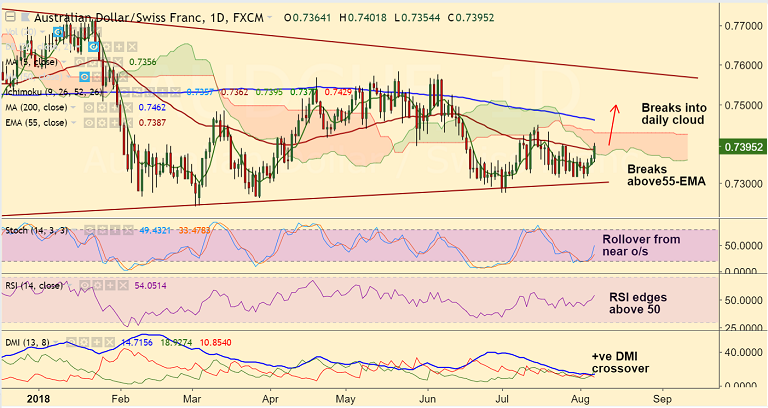The image size is (768, 408).
Task: Click the 2018 label on the time axis
Action: pos(39,399)
